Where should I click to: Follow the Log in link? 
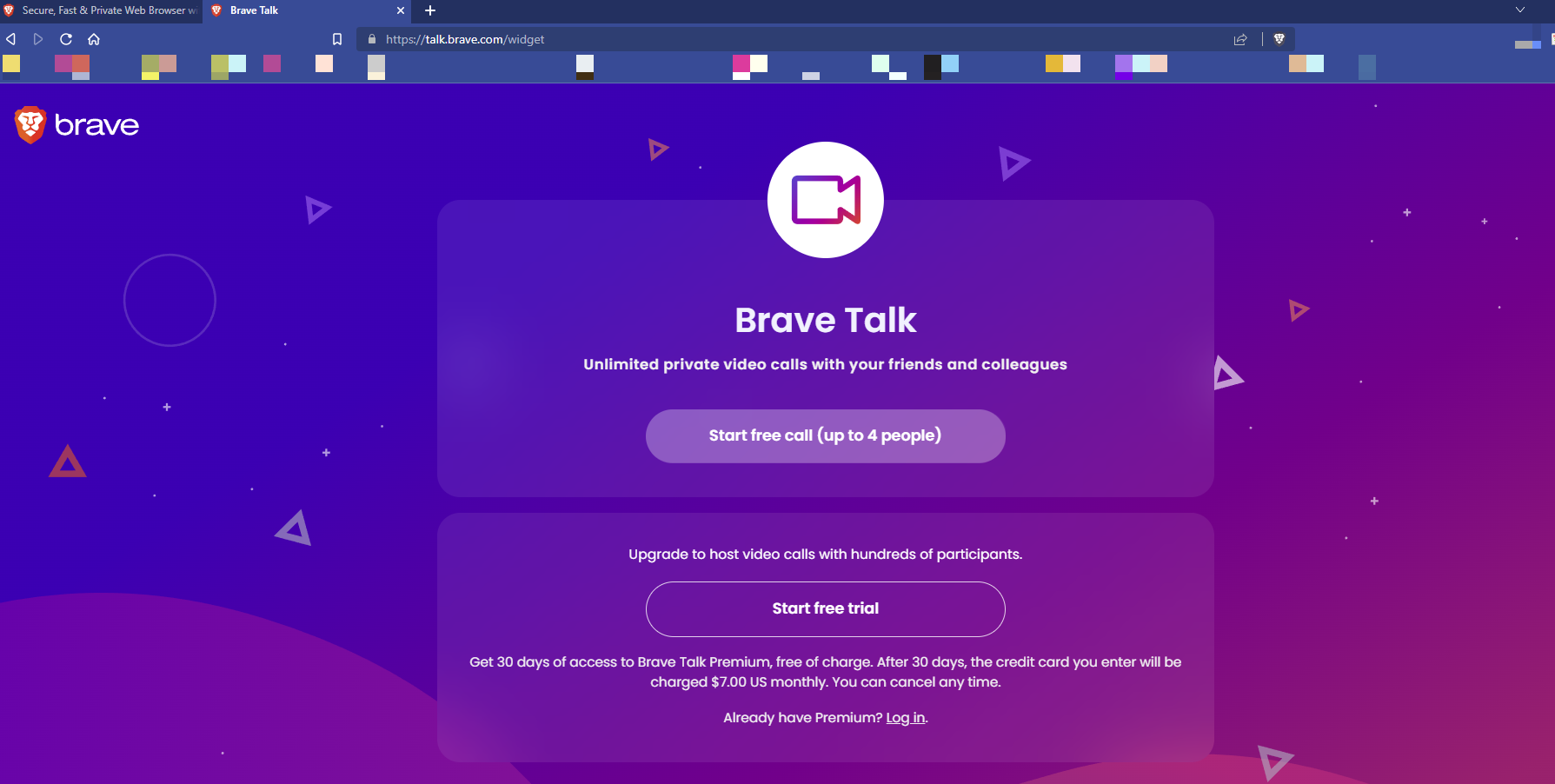(906, 718)
